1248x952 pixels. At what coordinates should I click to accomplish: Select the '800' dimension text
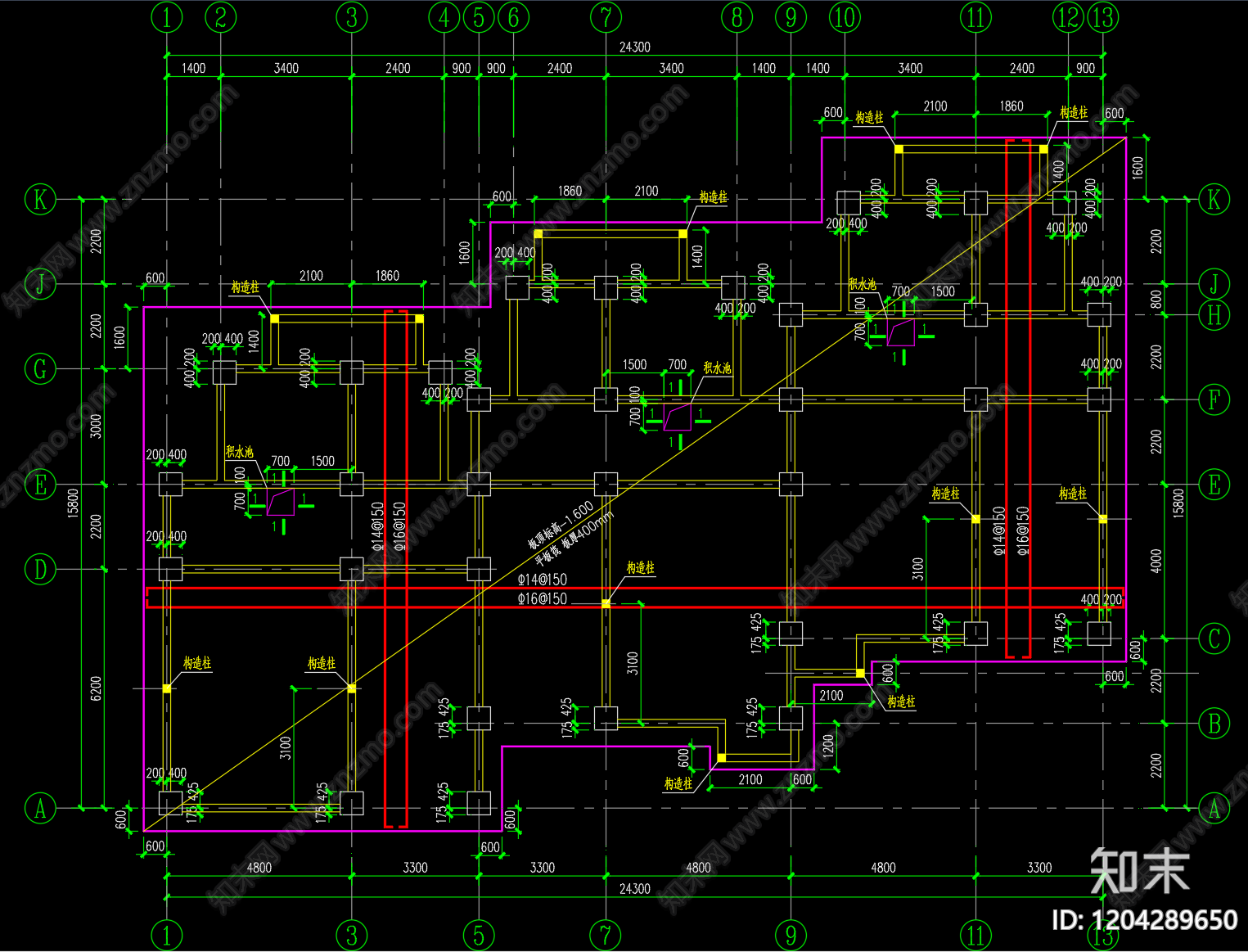(x=1156, y=300)
